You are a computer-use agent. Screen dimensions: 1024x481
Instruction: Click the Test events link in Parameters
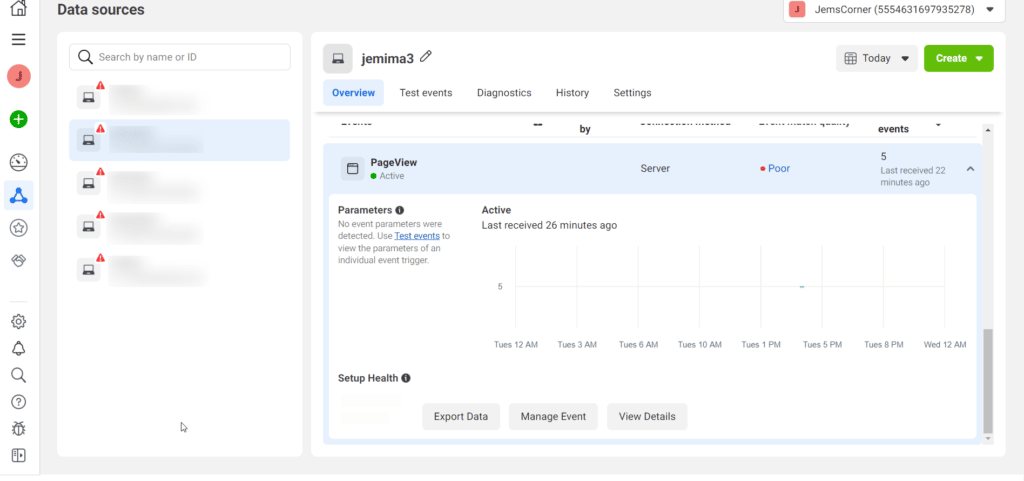[417, 236]
